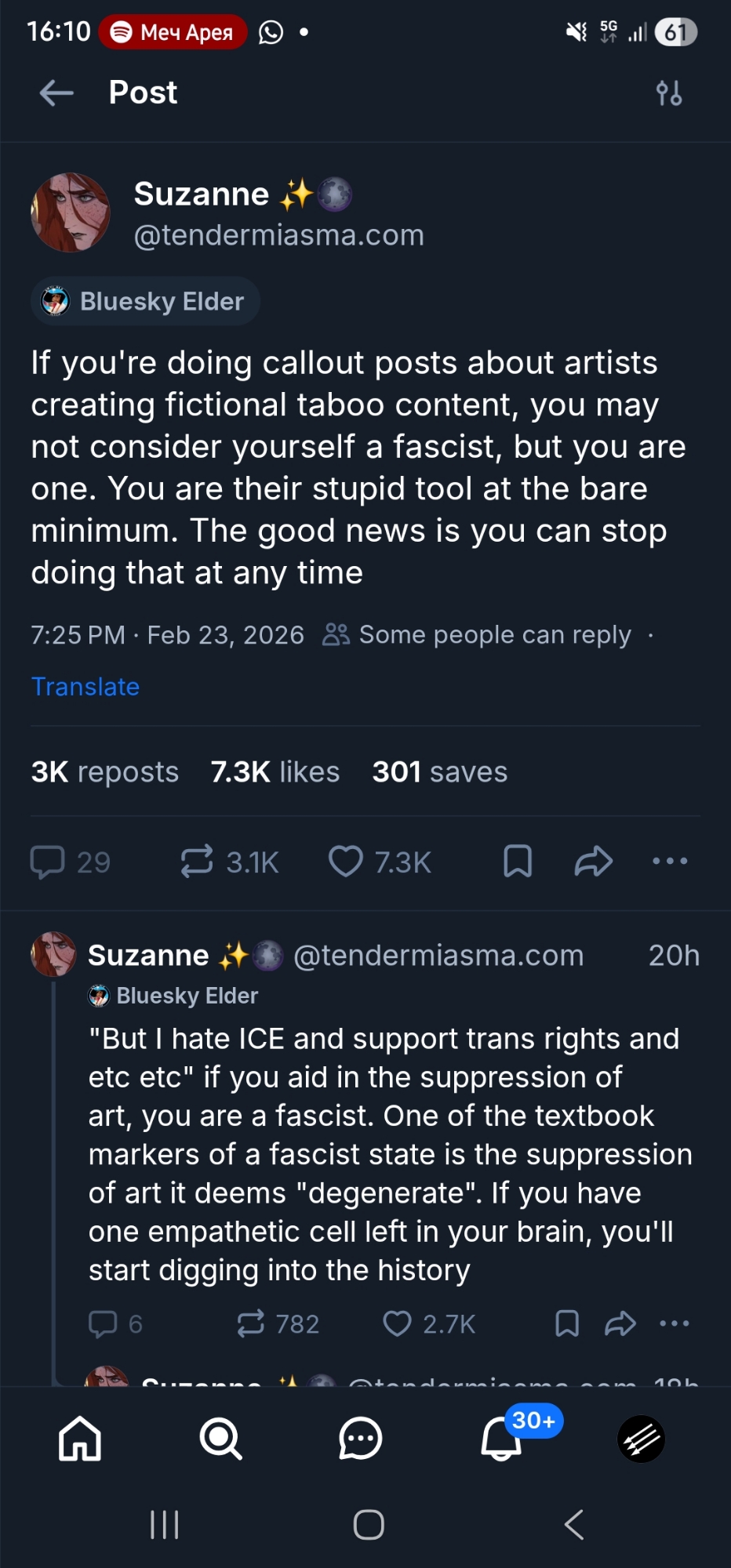The width and height of the screenshot is (731, 1568).
Task: Translate the post text
Action: click(85, 687)
